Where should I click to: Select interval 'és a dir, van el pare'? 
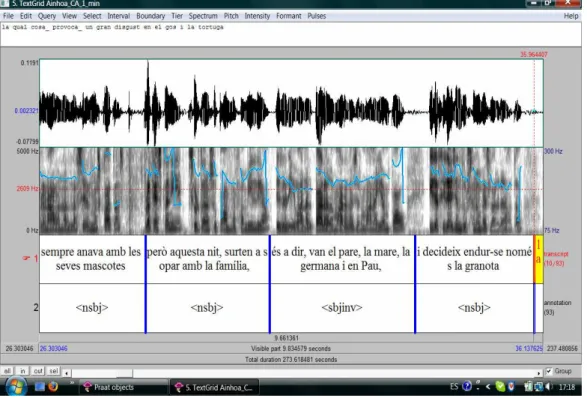pyautogui.click(x=342, y=259)
